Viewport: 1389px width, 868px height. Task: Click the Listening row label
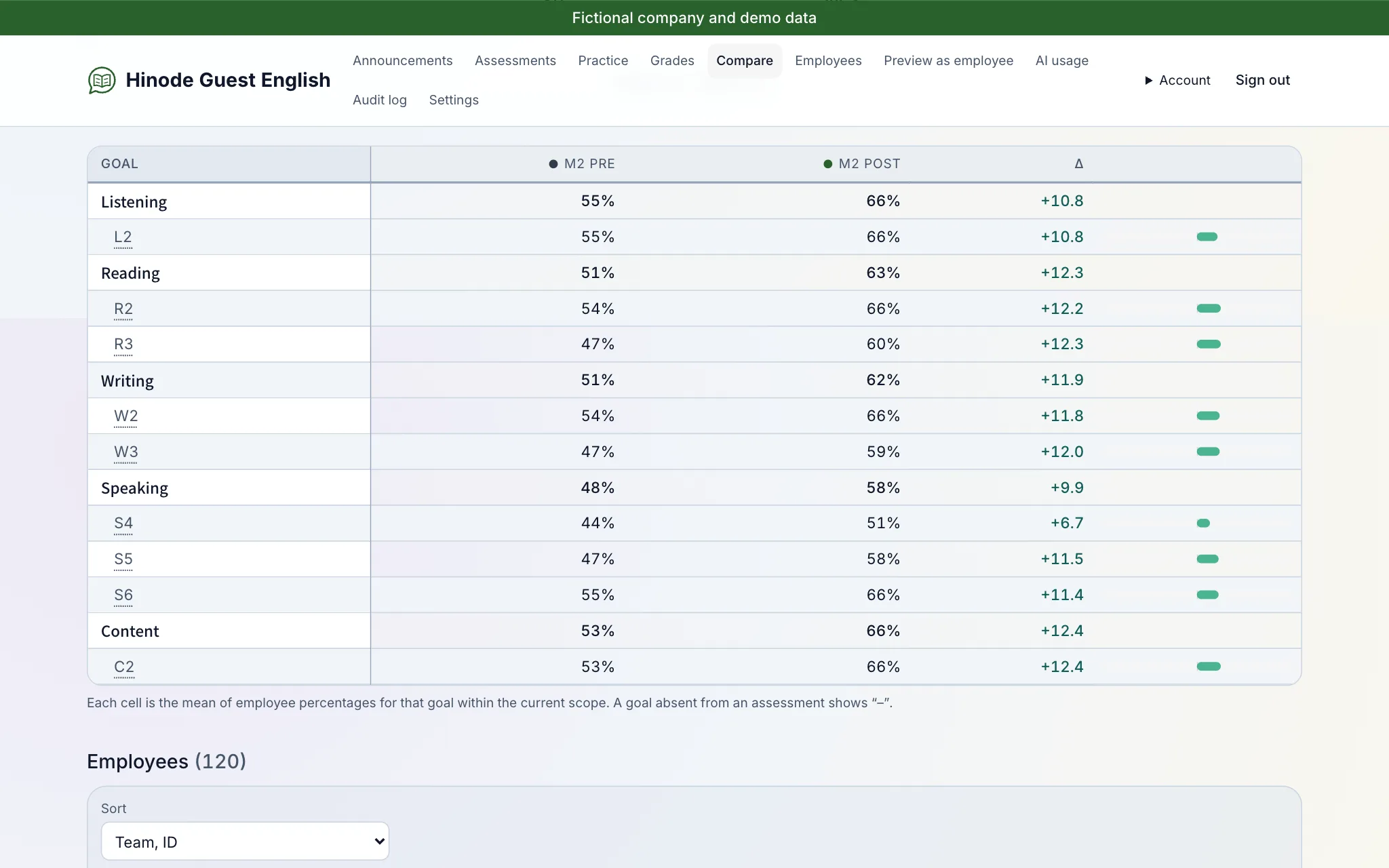[134, 202]
